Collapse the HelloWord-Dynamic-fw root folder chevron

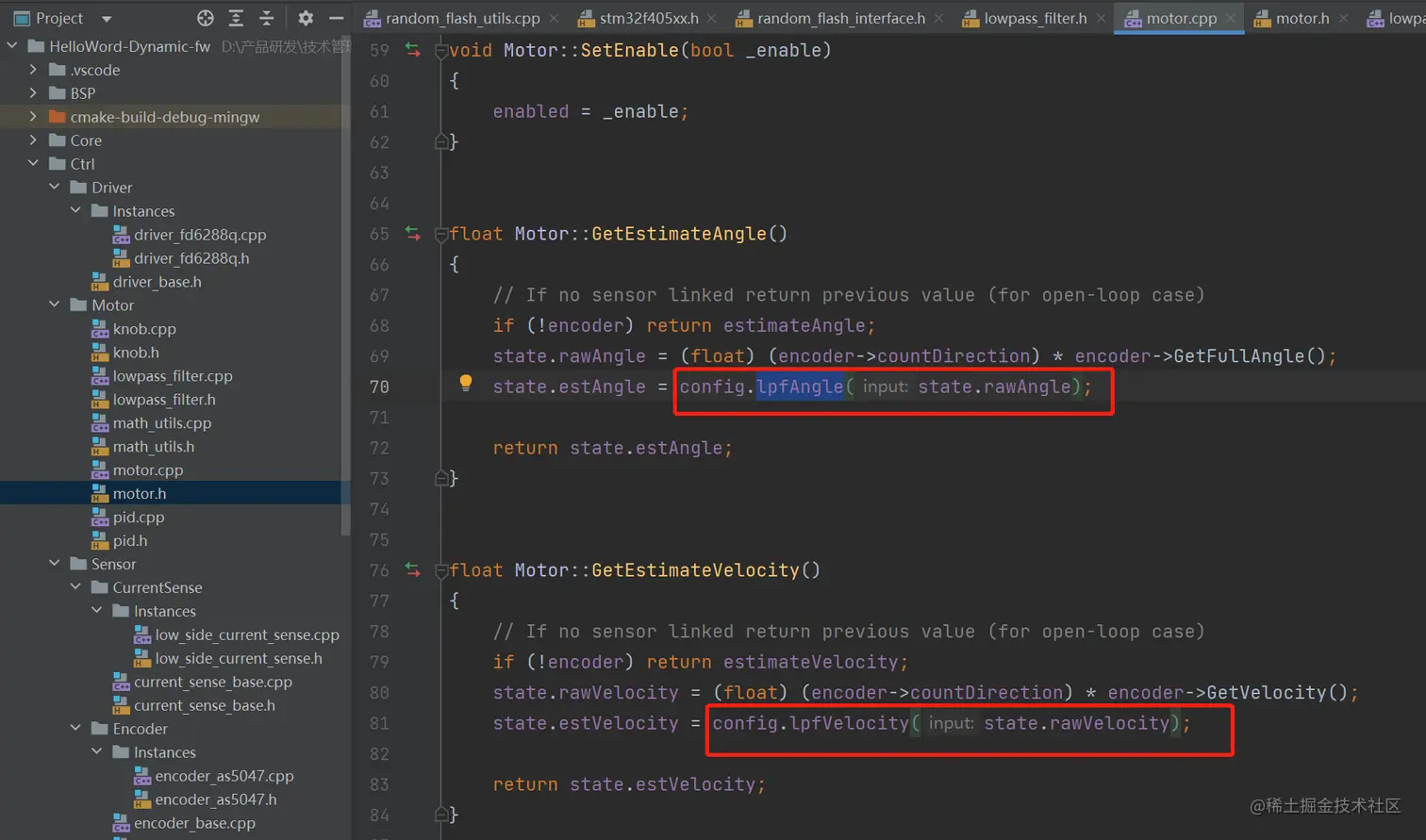coord(12,45)
